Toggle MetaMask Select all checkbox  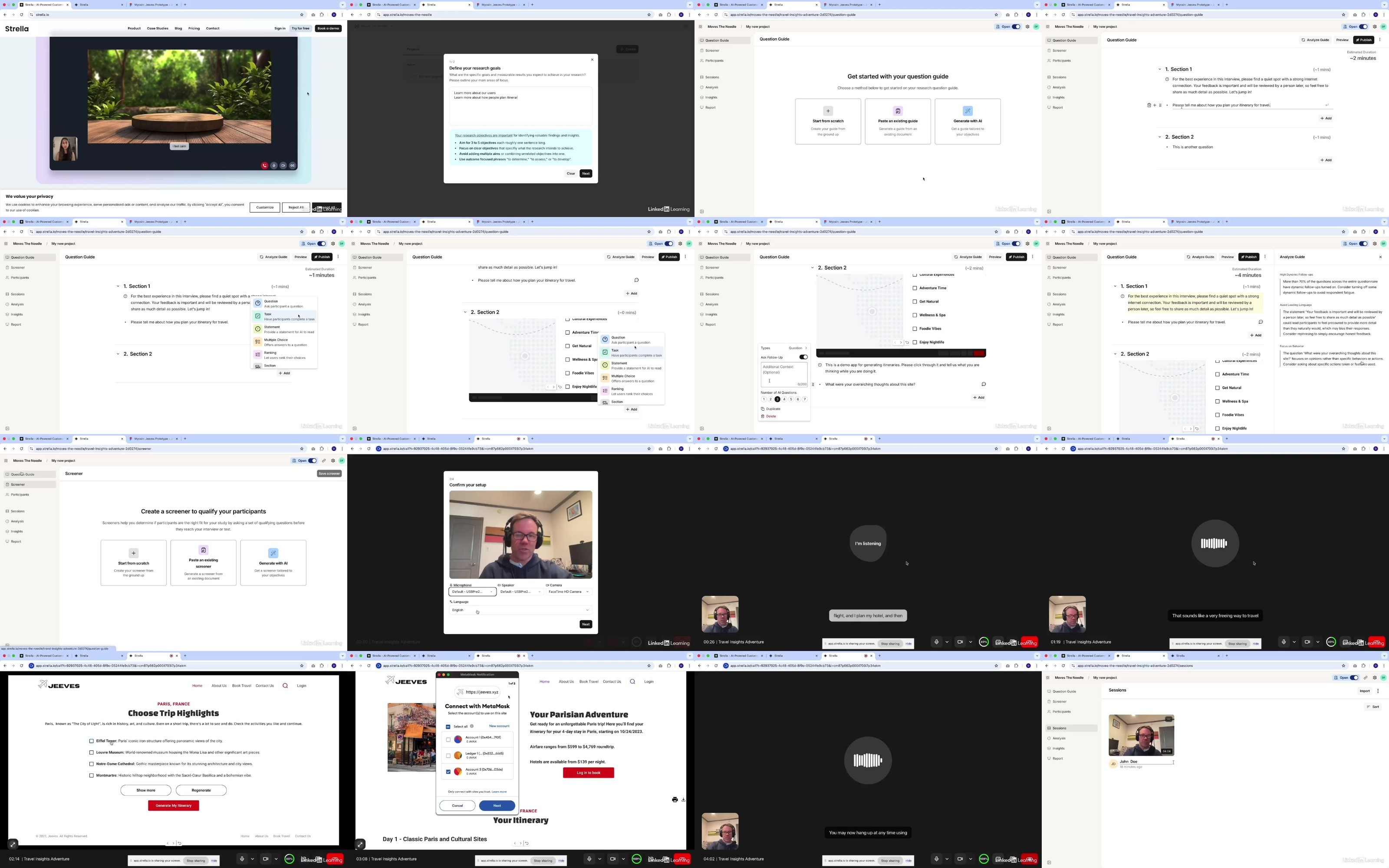pos(448,726)
